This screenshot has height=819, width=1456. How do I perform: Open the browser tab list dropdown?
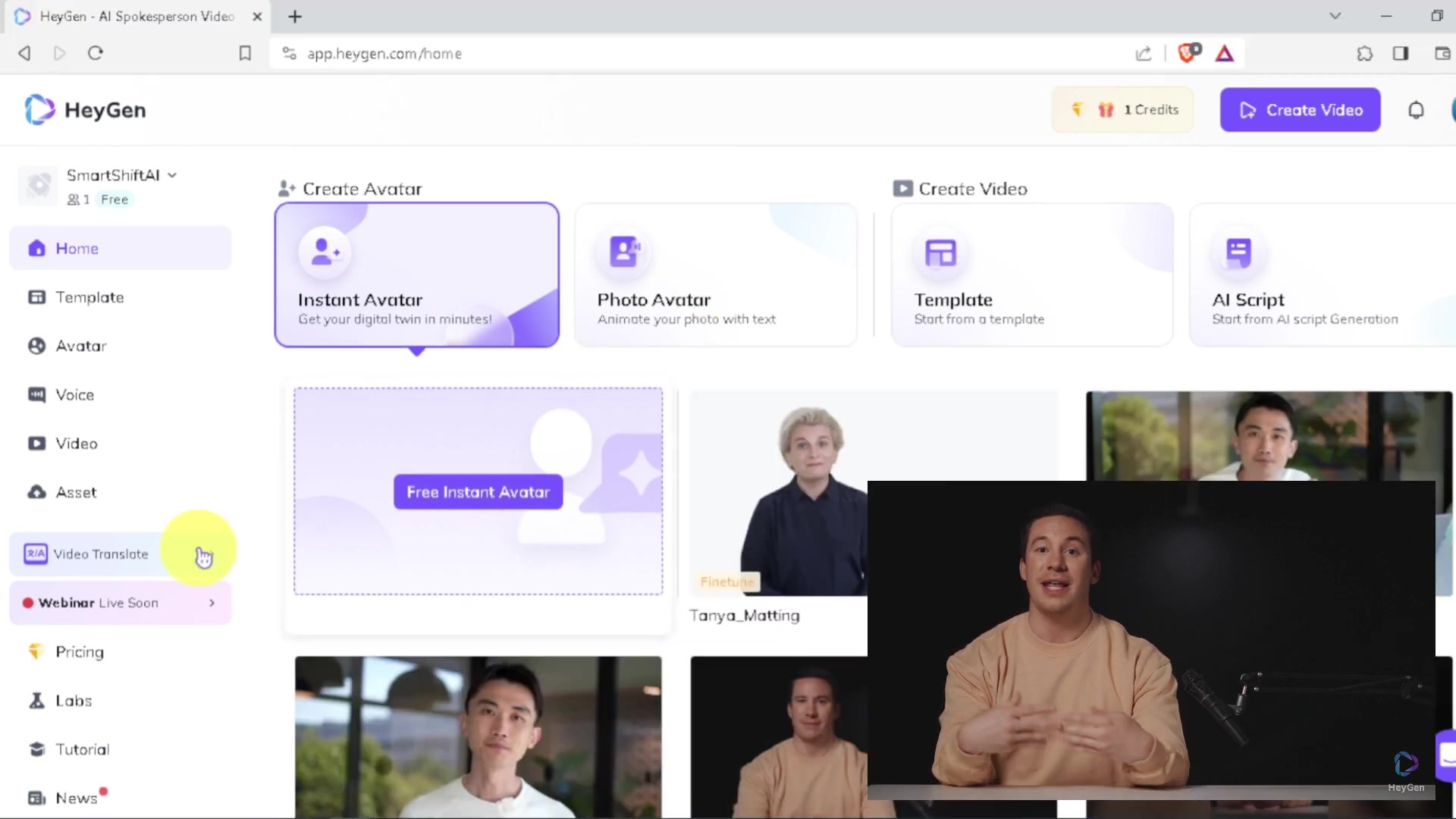coord(1335,16)
